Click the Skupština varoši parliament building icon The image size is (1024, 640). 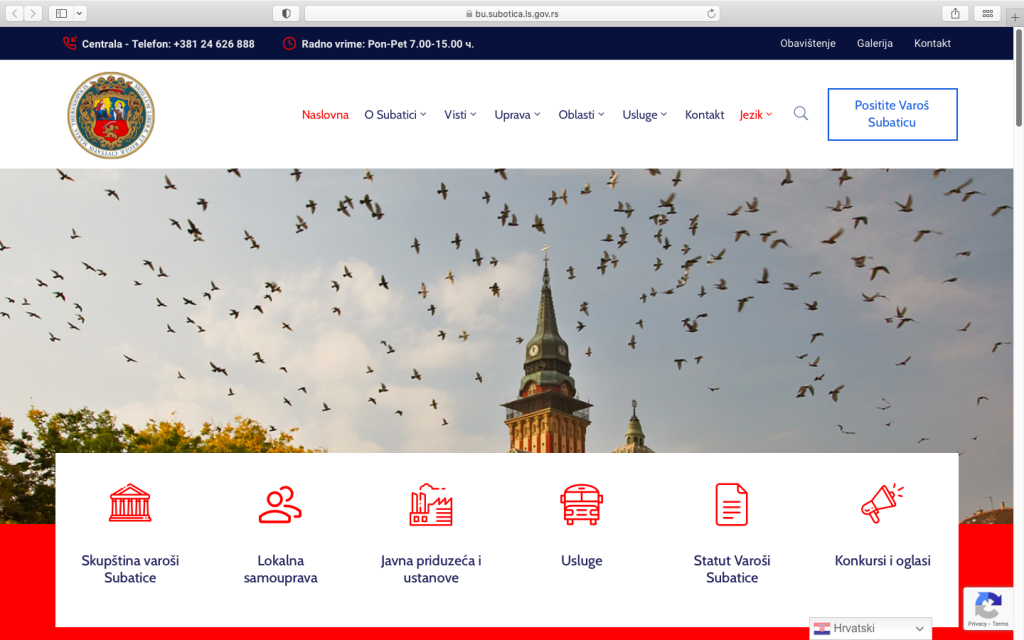click(130, 503)
